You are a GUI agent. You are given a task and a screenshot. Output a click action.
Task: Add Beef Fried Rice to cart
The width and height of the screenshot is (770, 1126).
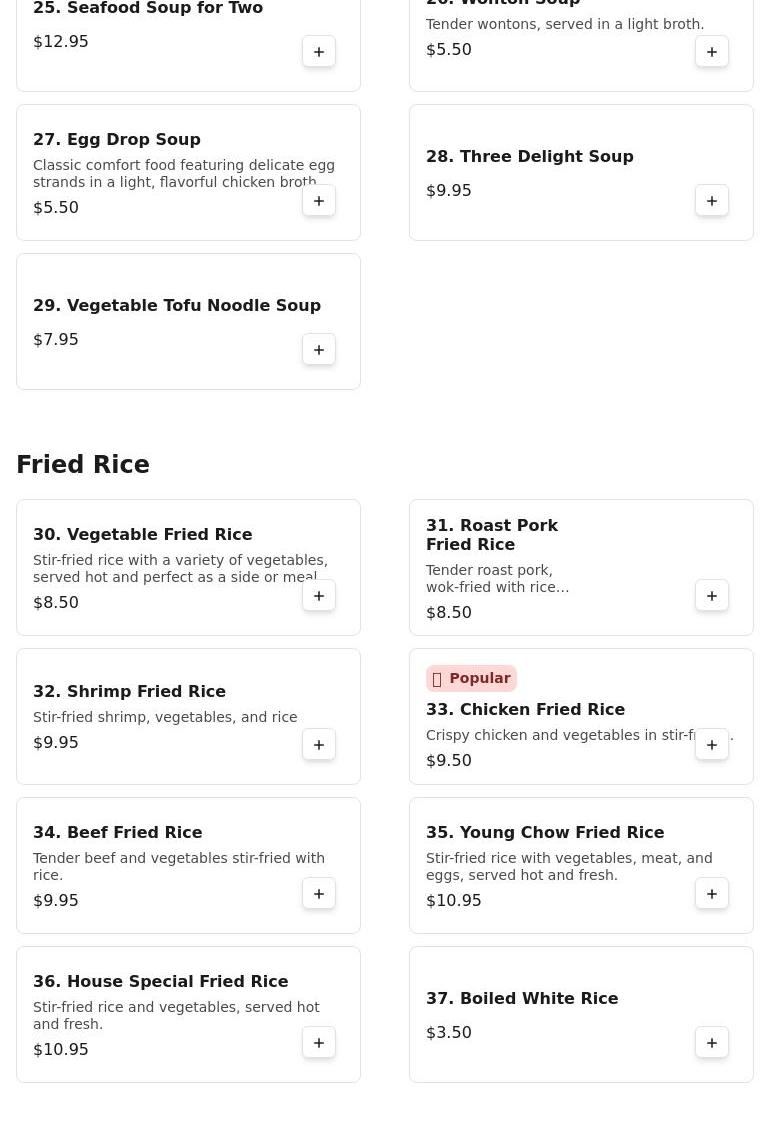pos(319,894)
